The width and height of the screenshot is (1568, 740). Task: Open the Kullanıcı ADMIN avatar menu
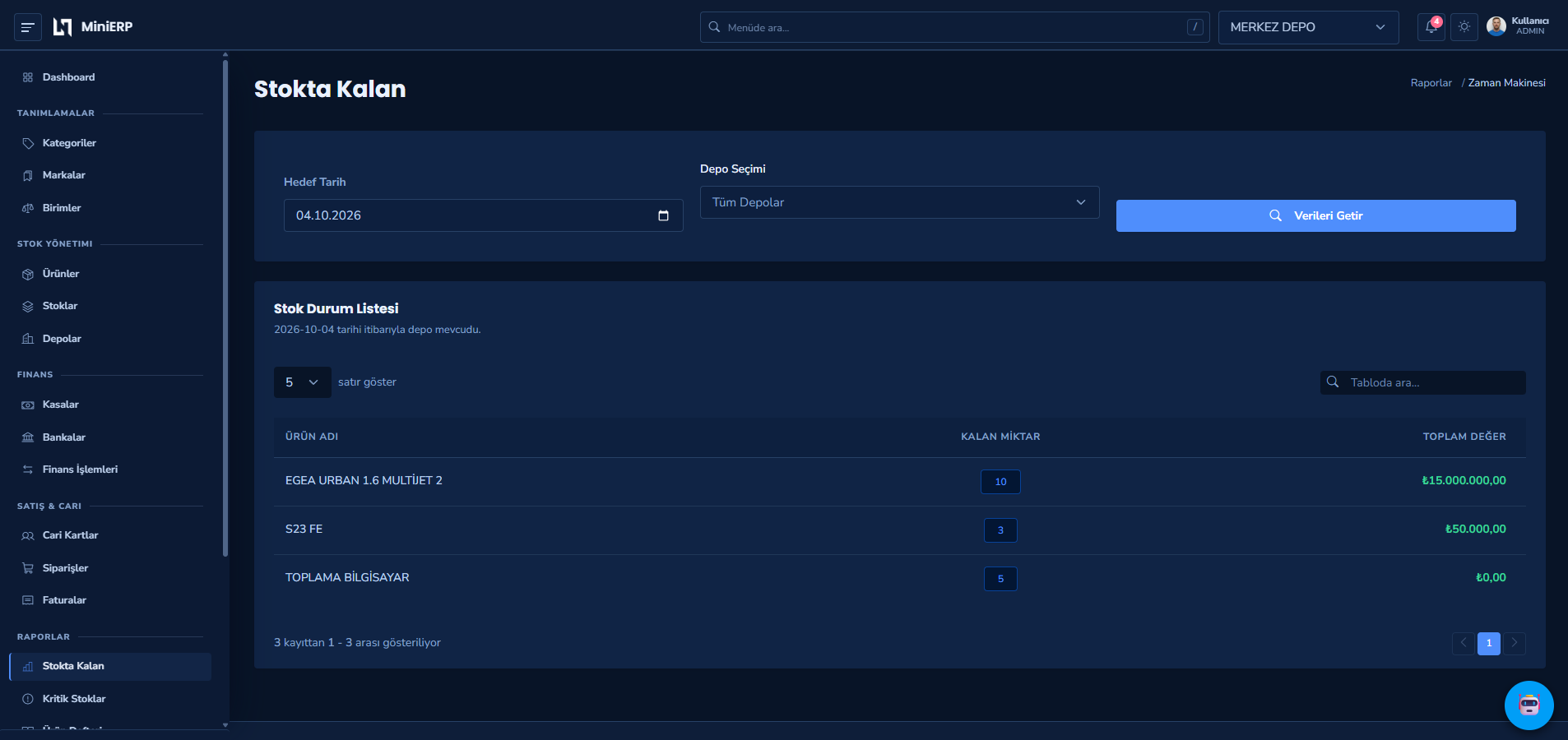(x=1518, y=26)
